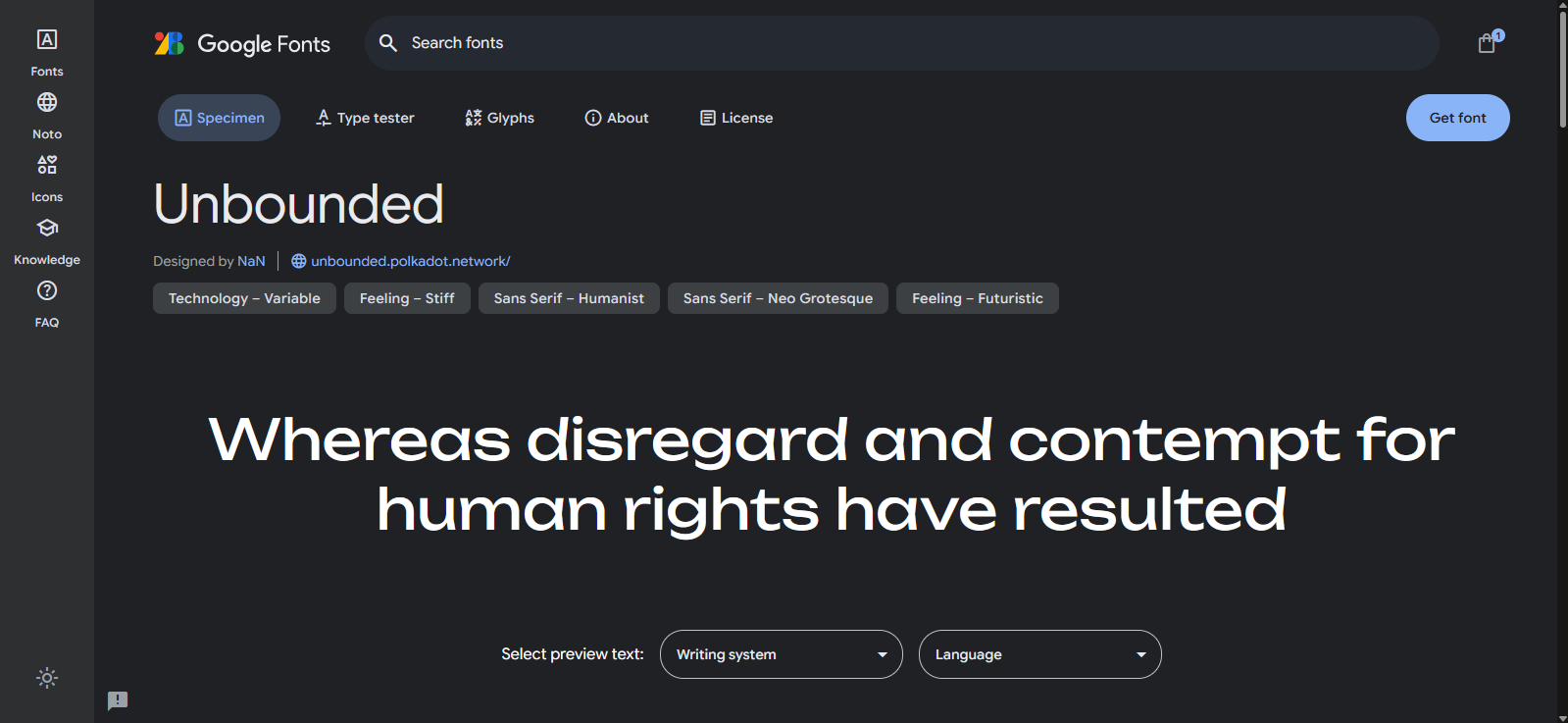Open designer NaN's profile link
Screen dimensions: 1568x723
pyautogui.click(x=251, y=261)
